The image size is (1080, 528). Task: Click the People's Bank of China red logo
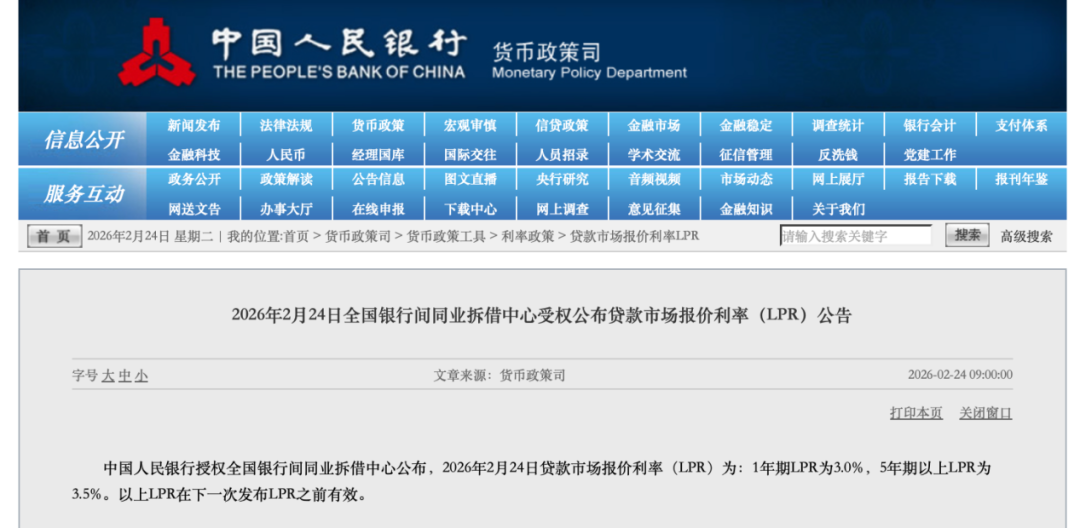[x=157, y=52]
